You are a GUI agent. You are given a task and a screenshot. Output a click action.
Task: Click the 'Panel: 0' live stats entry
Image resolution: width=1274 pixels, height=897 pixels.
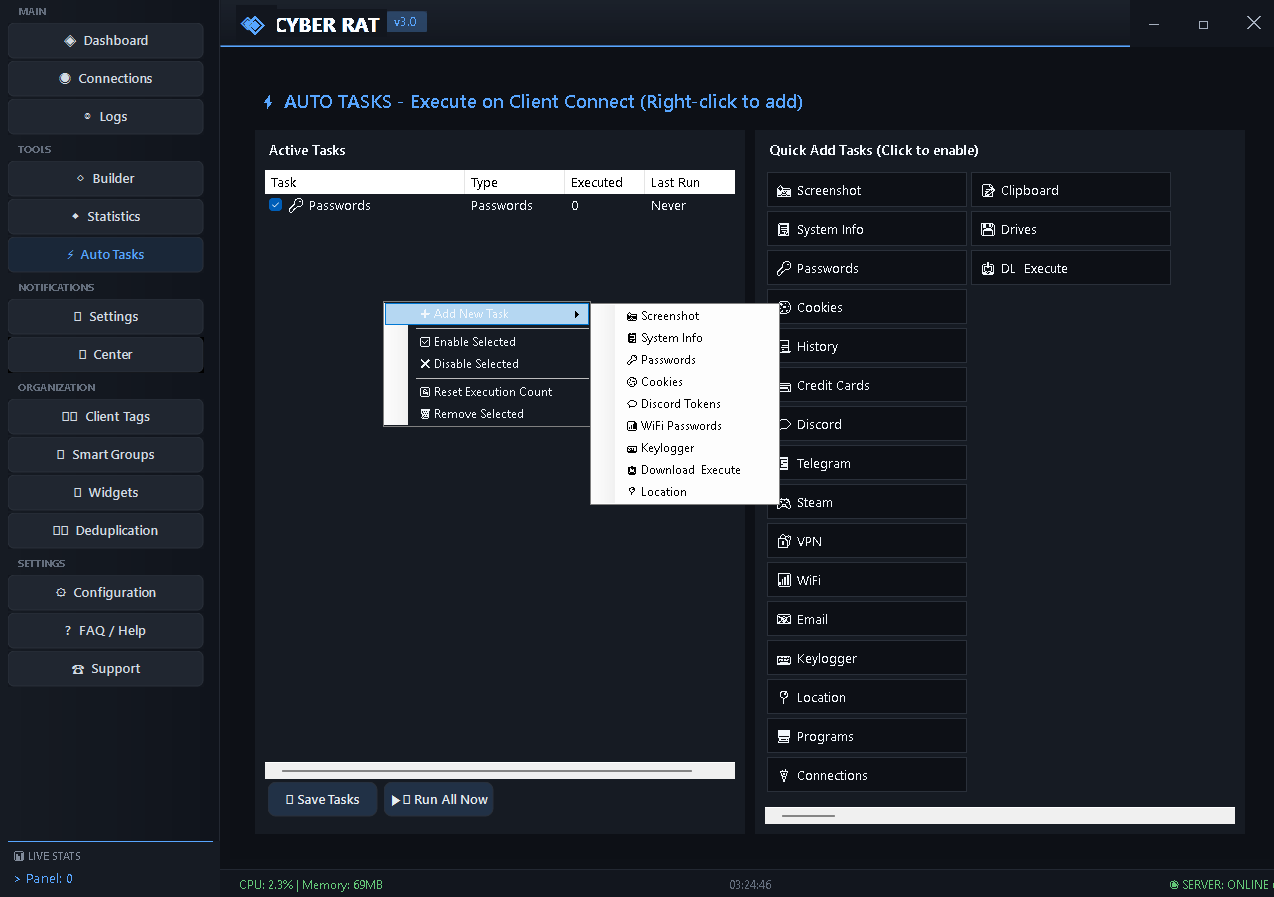(43, 879)
